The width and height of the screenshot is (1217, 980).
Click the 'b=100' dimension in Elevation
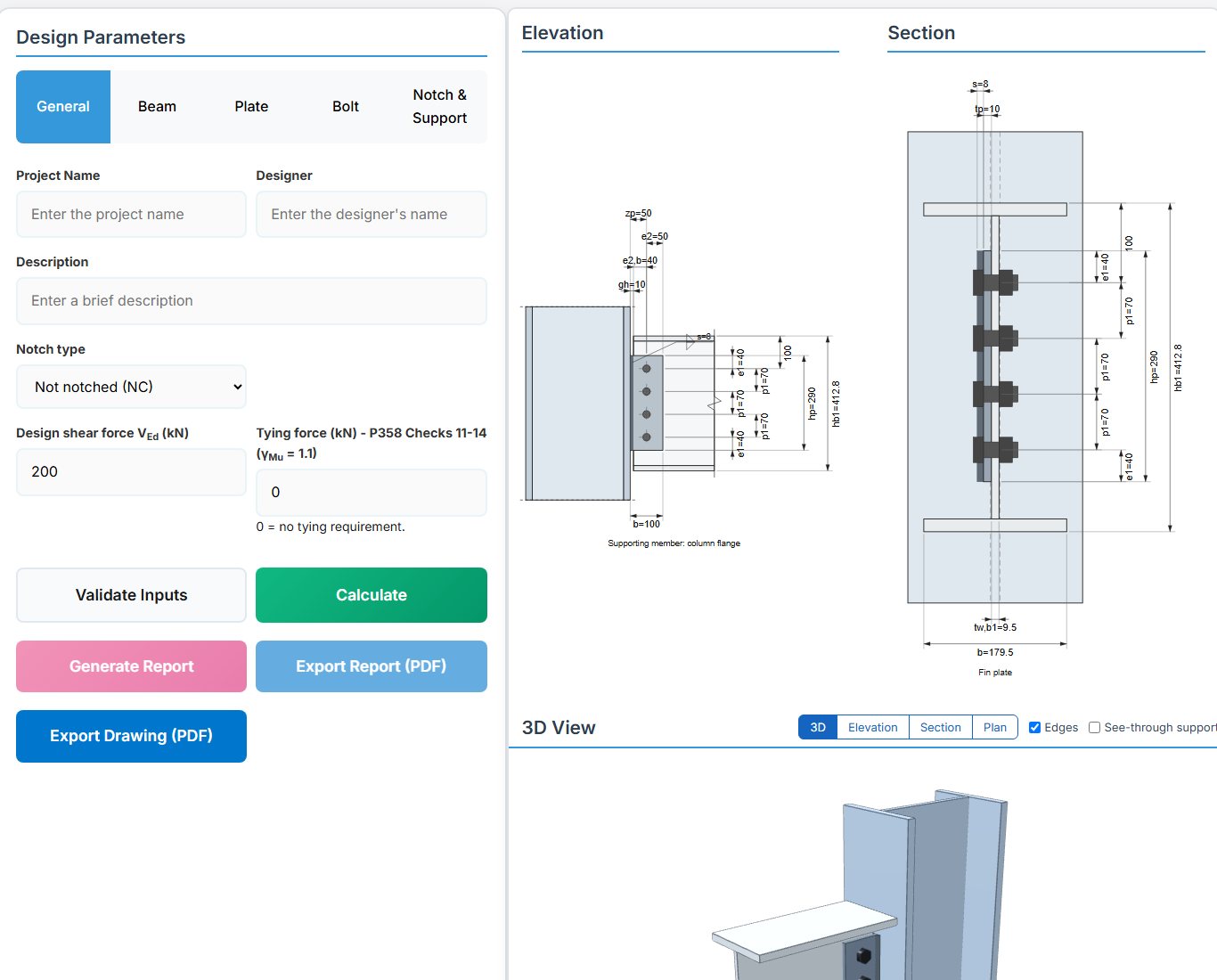point(647,524)
